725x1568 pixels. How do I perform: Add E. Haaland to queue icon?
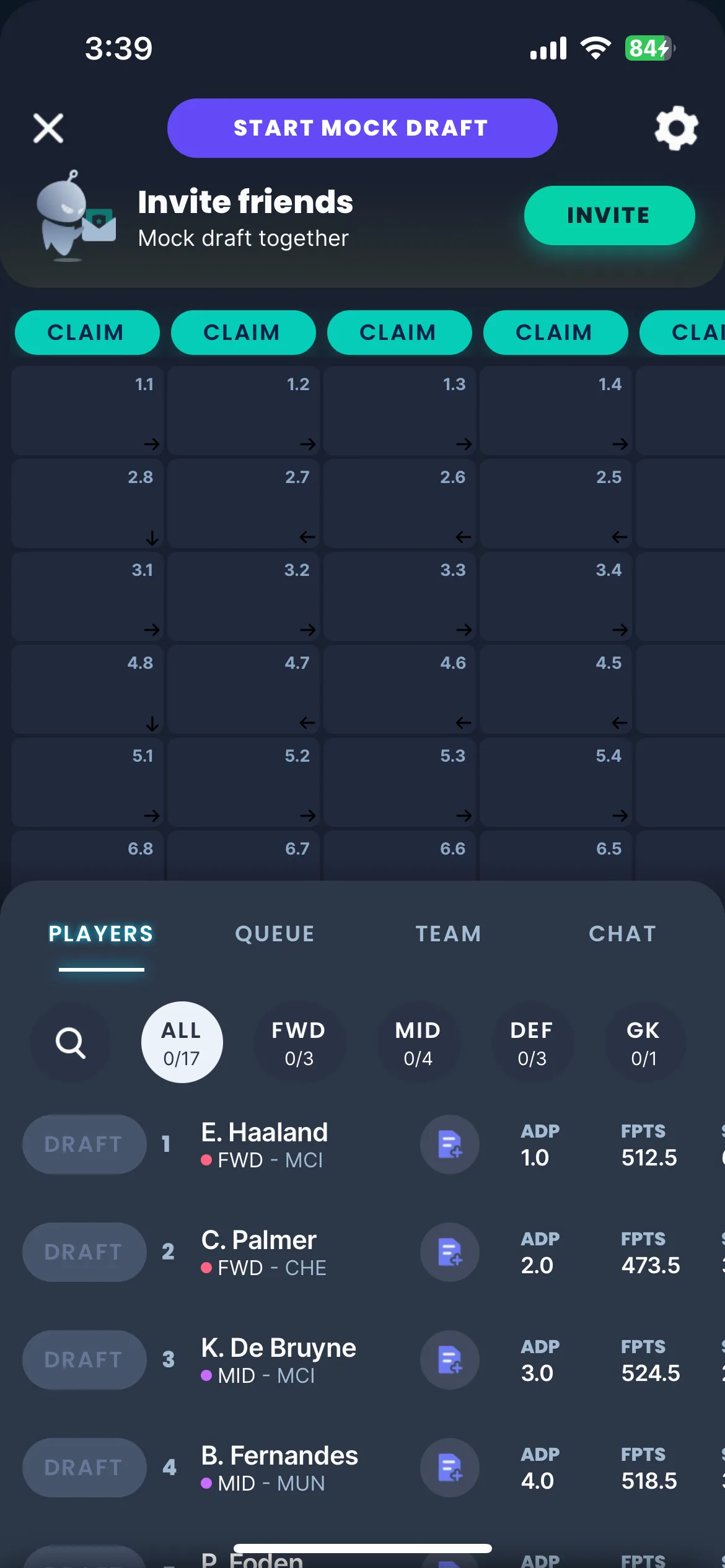click(450, 1144)
